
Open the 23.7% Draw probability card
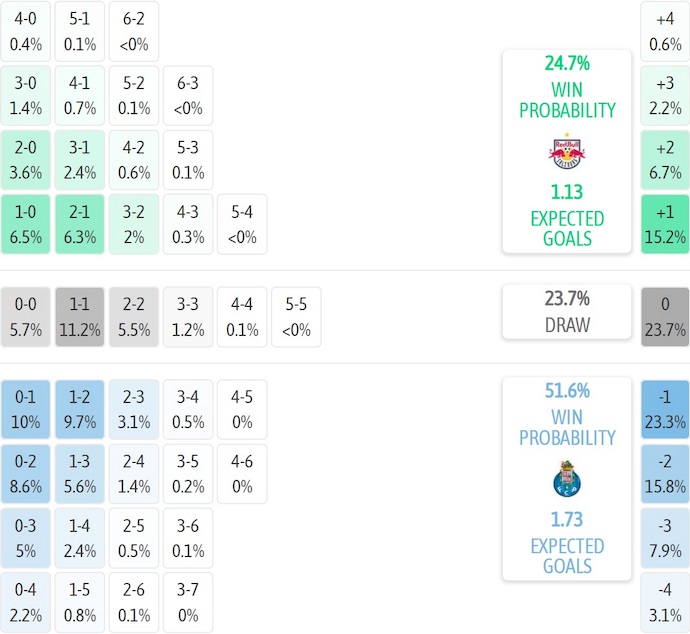[x=567, y=311]
